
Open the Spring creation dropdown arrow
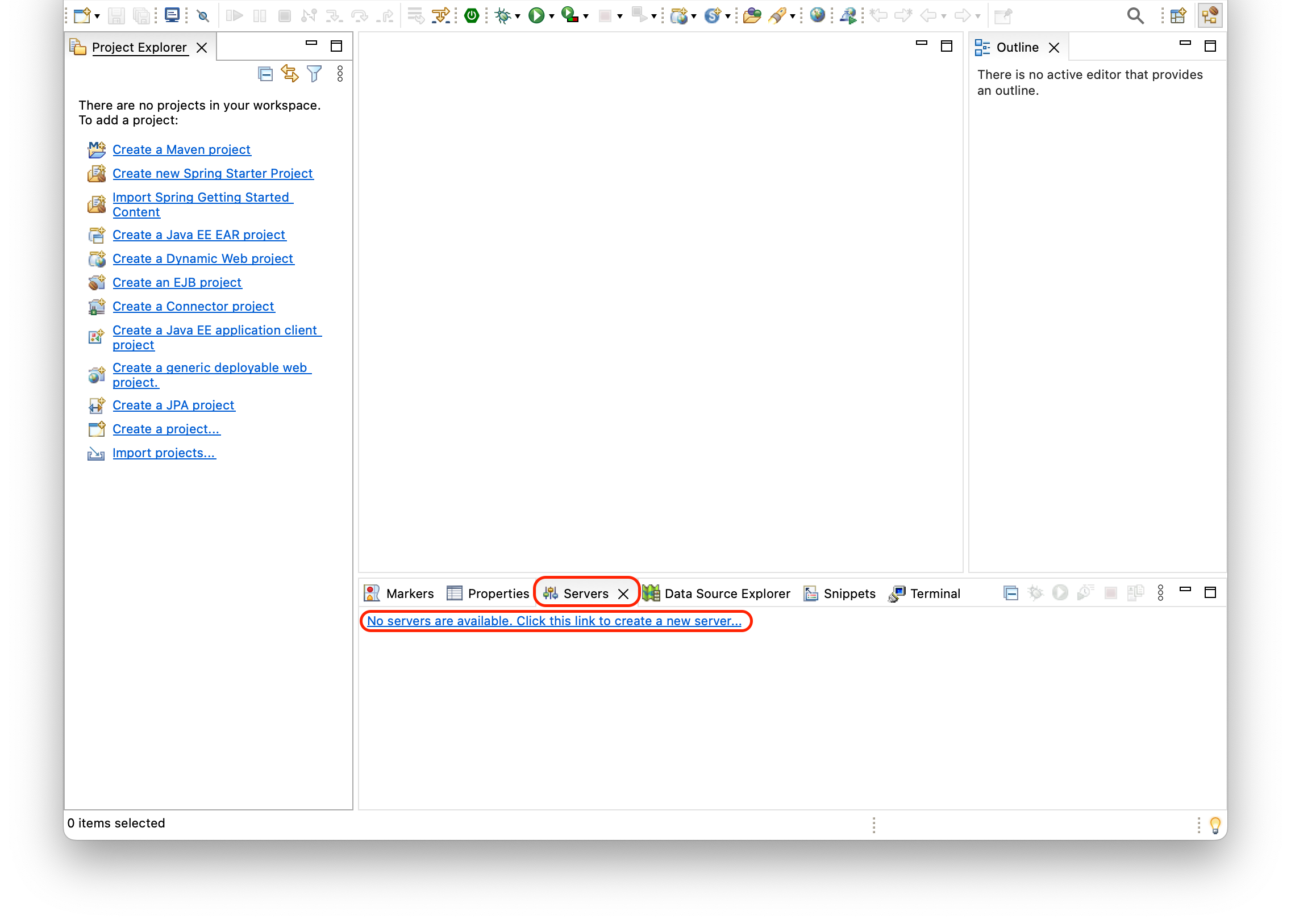pos(728,16)
